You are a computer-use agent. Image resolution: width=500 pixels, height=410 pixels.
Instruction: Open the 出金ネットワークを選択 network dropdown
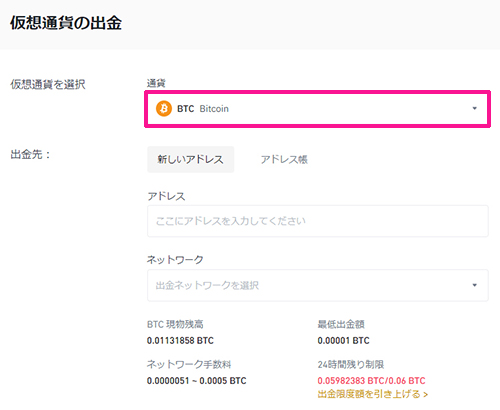(318, 285)
